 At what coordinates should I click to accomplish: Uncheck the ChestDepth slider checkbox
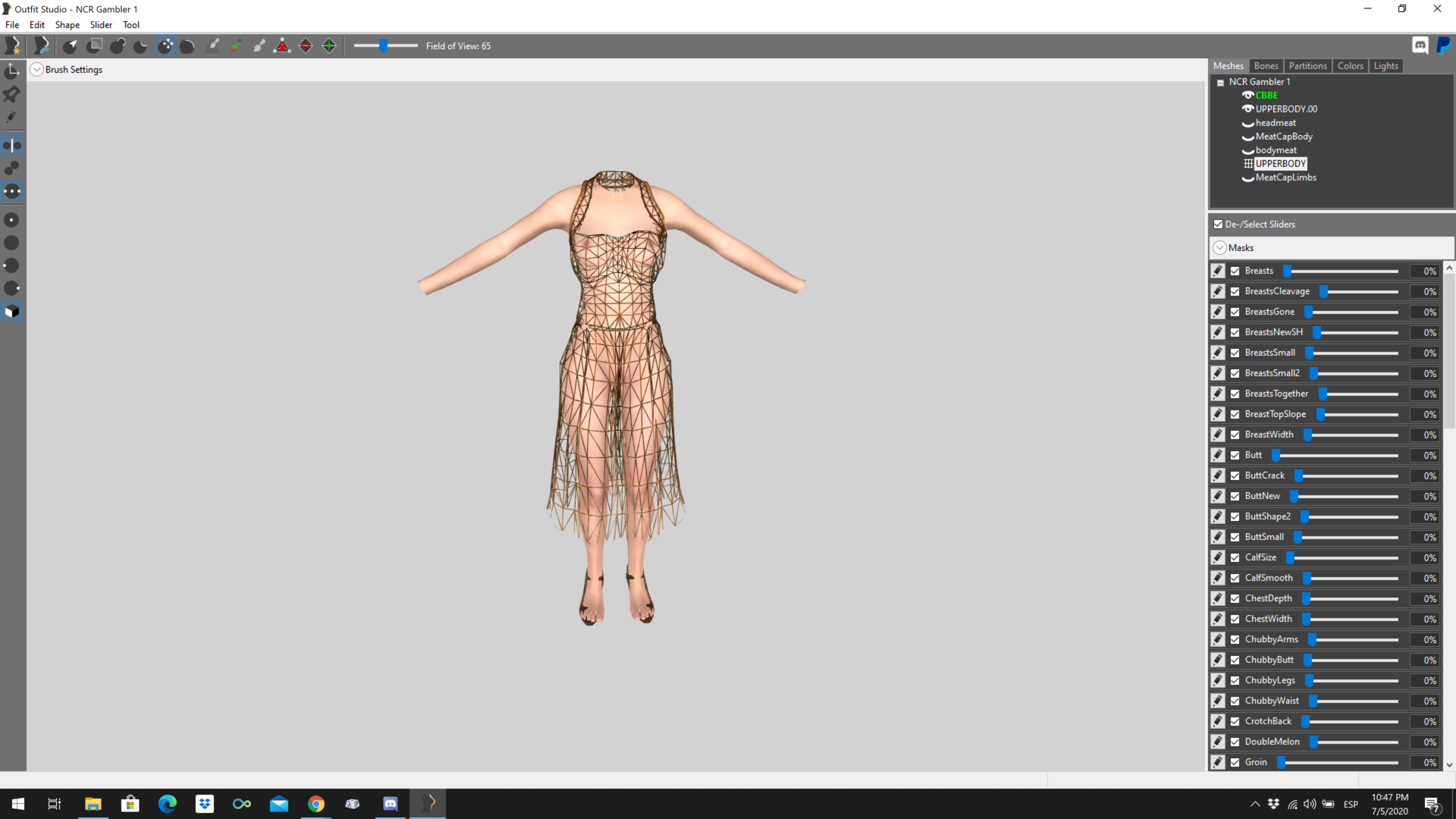tap(1235, 598)
